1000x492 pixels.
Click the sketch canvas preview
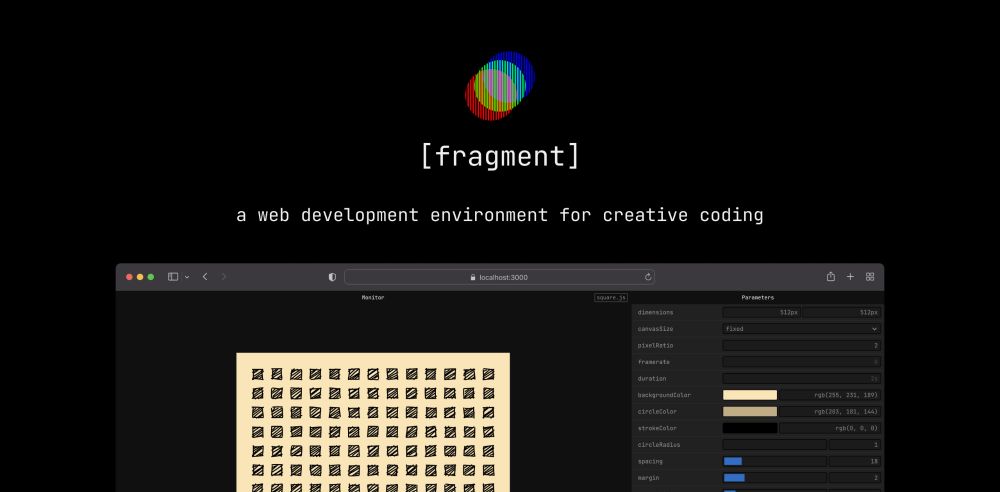[373, 422]
